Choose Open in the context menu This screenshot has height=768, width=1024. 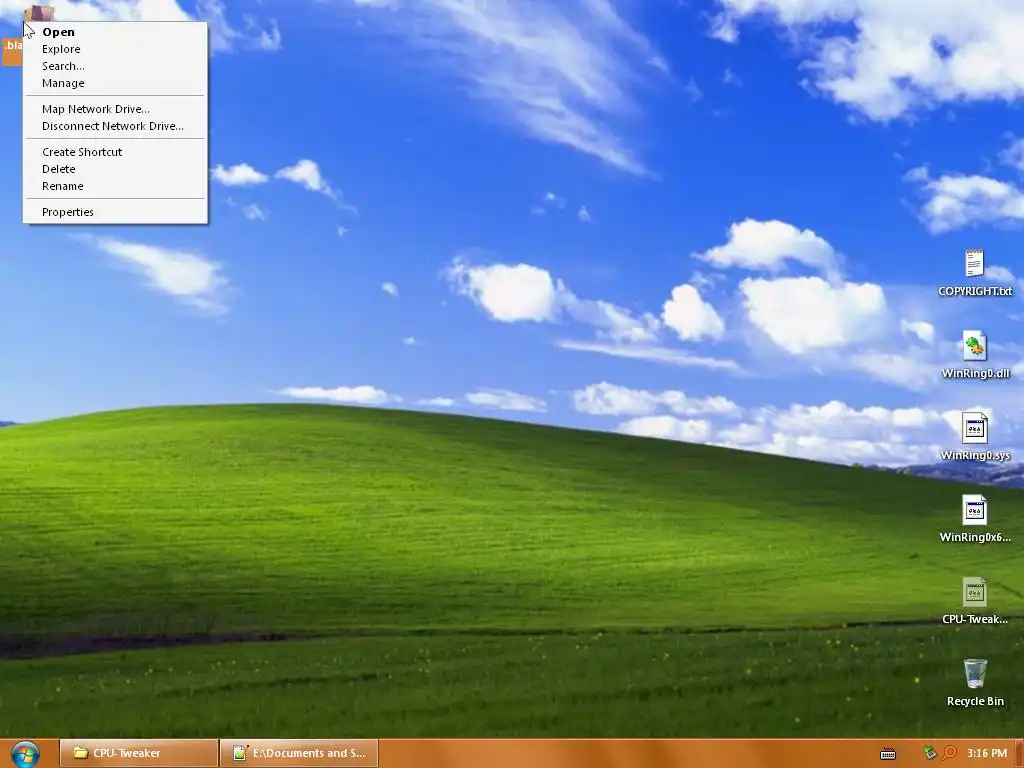tap(115, 32)
